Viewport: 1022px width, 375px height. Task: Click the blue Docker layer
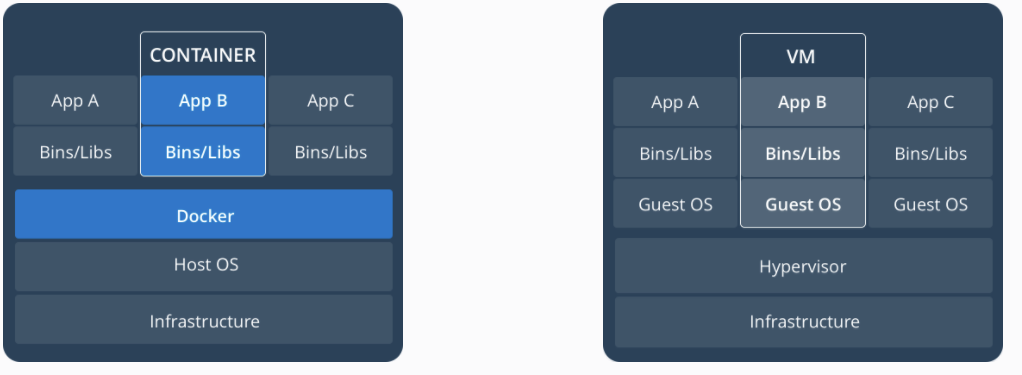coord(204,215)
